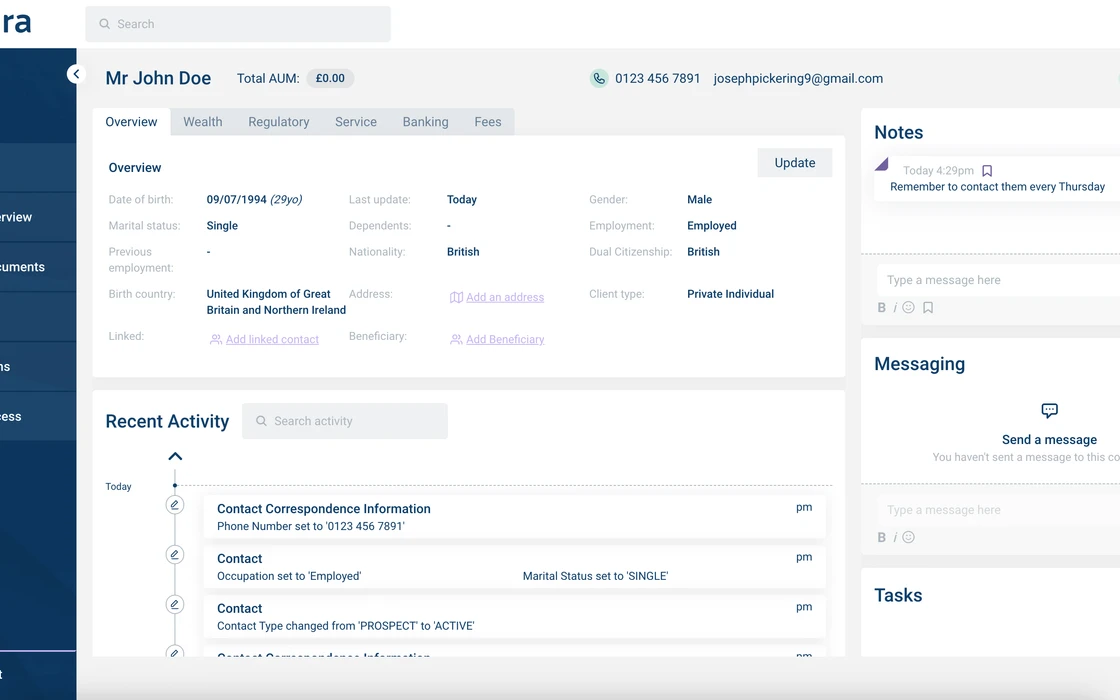
Task: Click the note 'Remember to contact them every Thursday'
Action: 997,187
